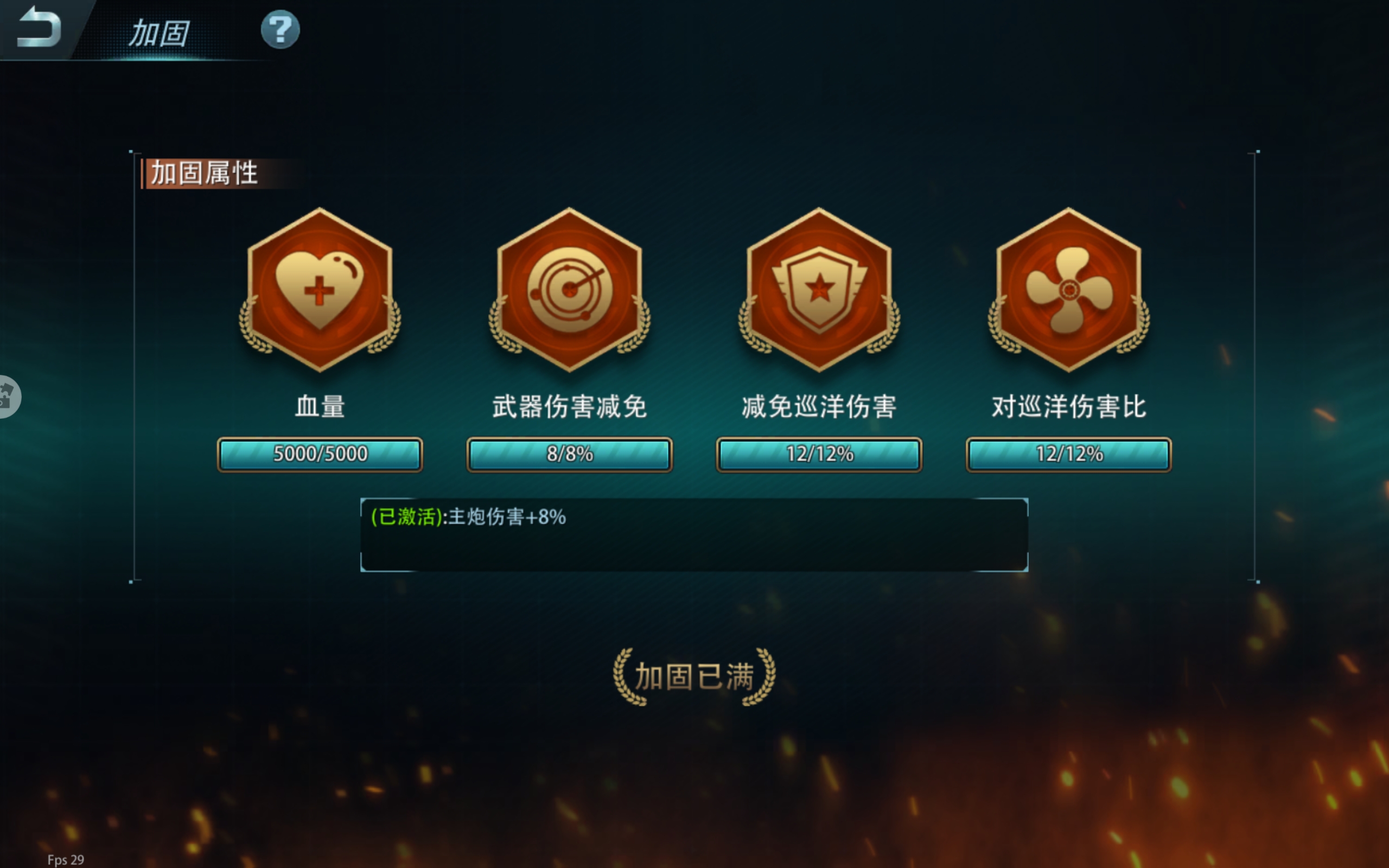Click the 加固属性 section header
Viewport: 1389px width, 868px height.
204,174
